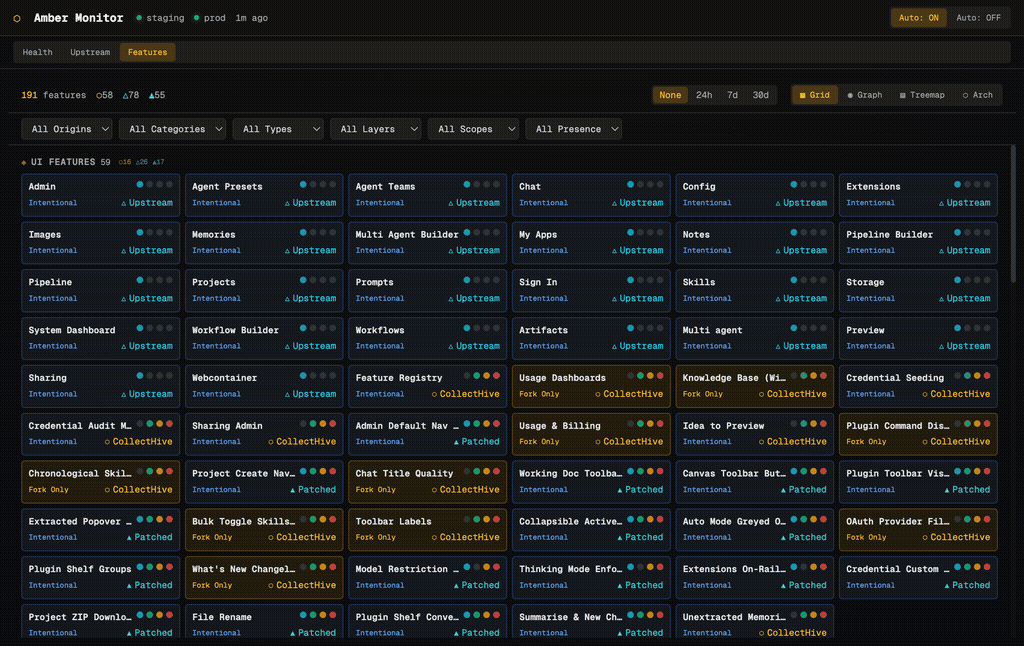This screenshot has height=646, width=1024.
Task: Open the Features tab
Action: [148, 52]
